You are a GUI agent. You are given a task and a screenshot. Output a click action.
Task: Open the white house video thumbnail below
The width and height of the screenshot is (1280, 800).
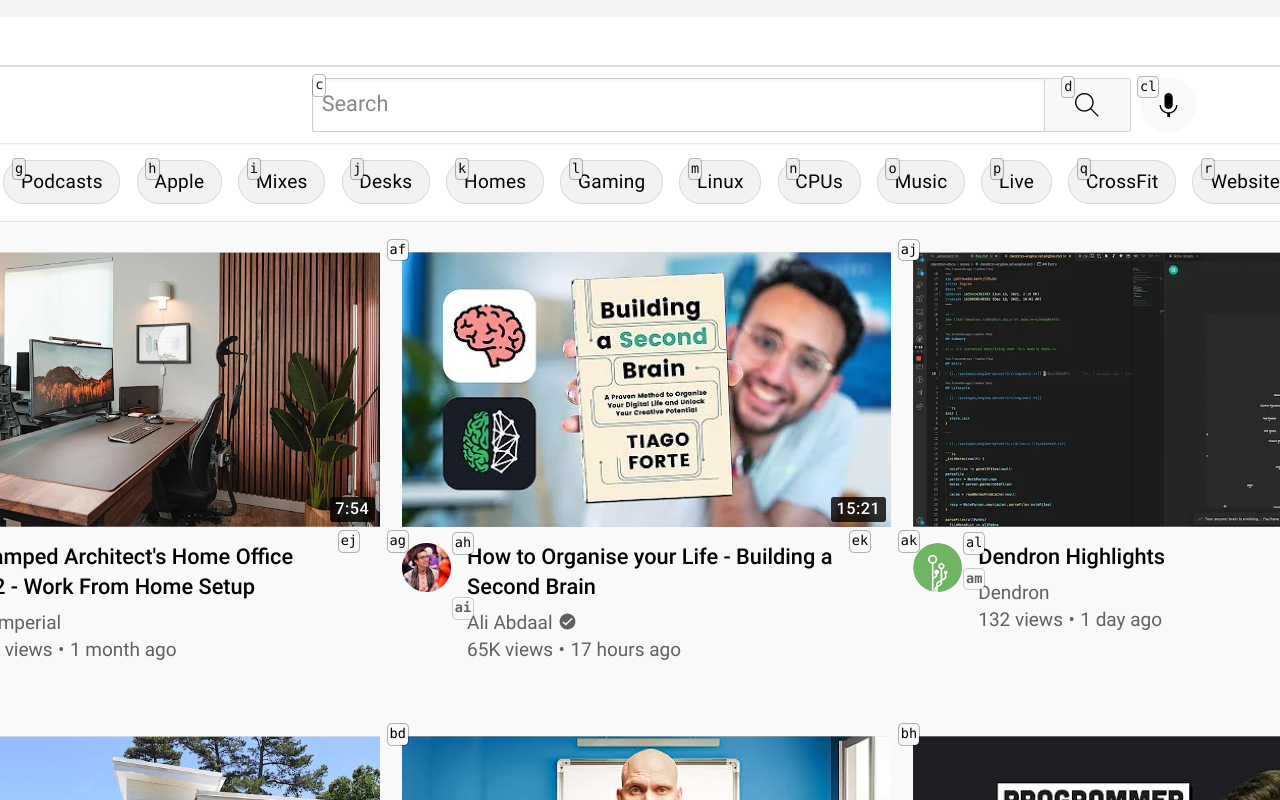pyautogui.click(x=190, y=768)
